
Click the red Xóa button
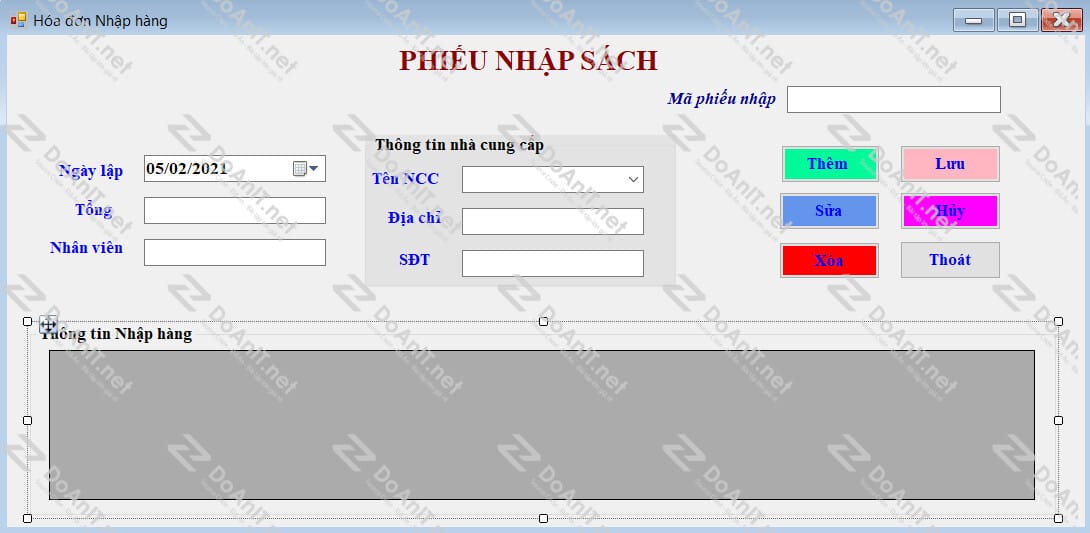[829, 261]
